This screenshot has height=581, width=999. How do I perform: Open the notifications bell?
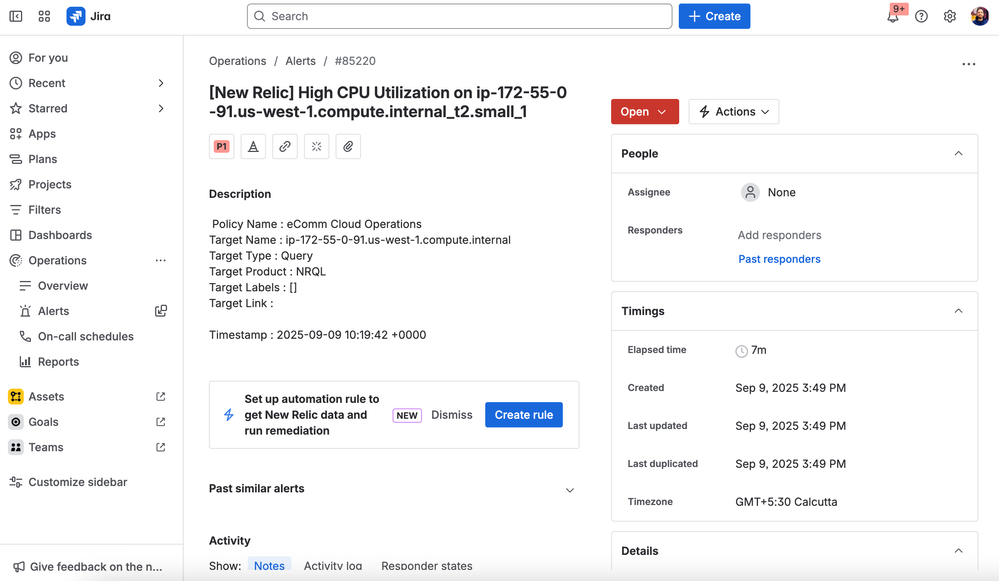[x=893, y=17]
